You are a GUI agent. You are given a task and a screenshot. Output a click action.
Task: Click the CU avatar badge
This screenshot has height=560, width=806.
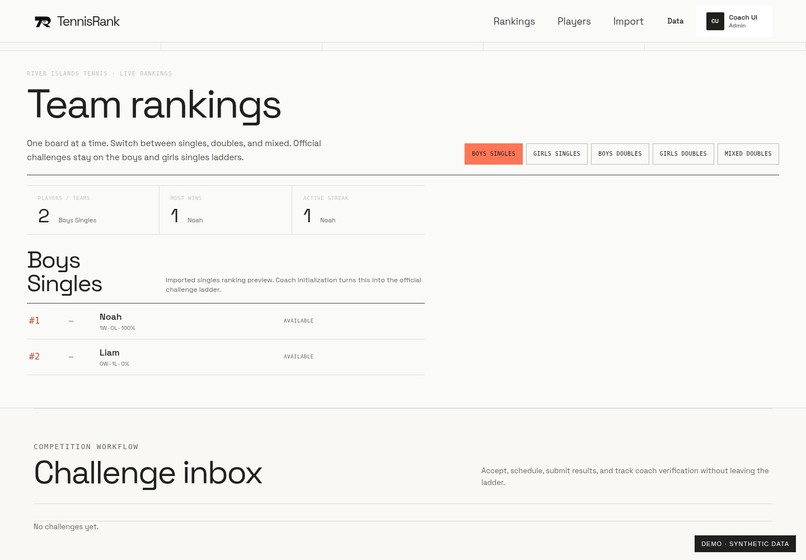715,21
